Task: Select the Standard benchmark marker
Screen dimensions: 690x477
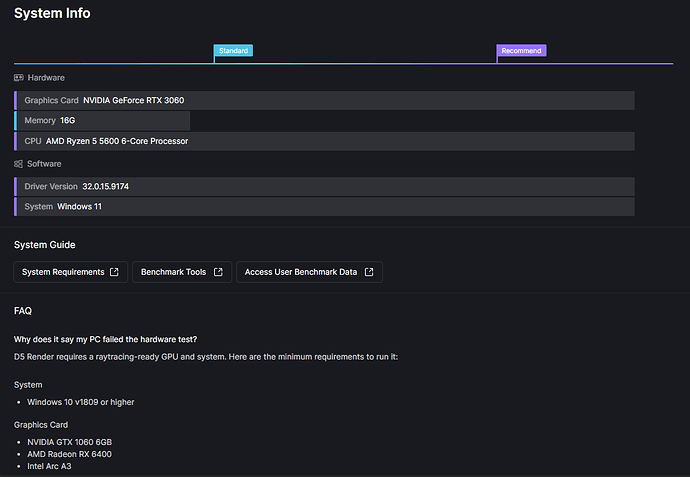Action: pyautogui.click(x=233, y=51)
